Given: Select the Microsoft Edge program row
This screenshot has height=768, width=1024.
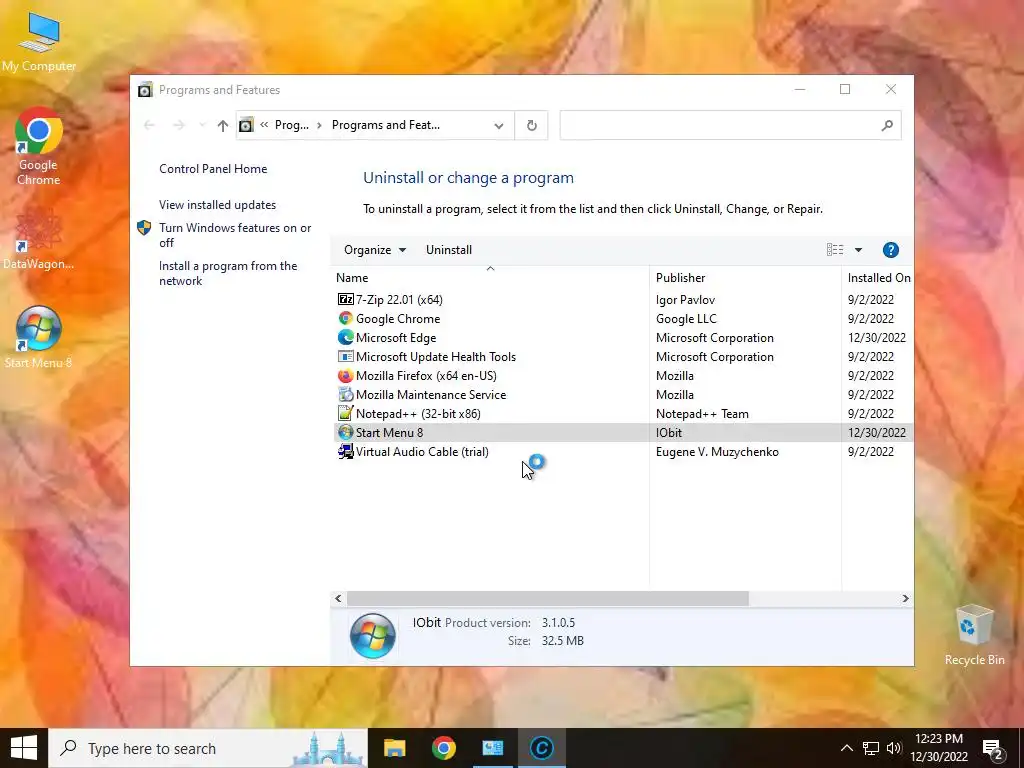Looking at the screenshot, I should (x=624, y=337).
